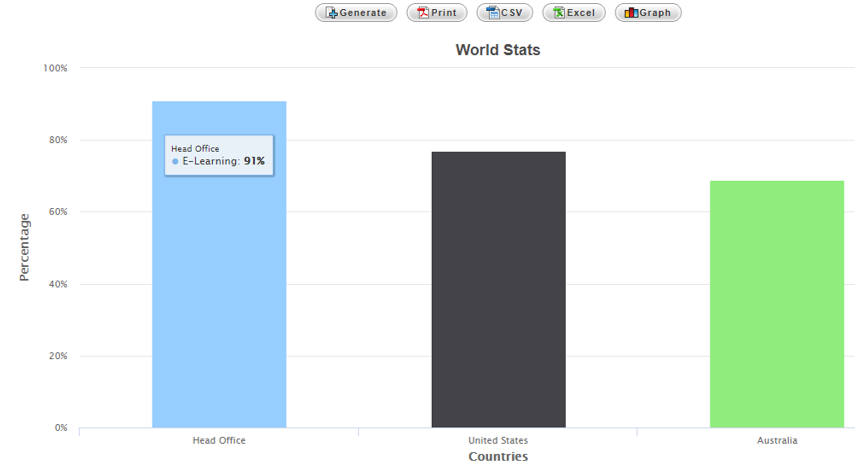This screenshot has width=855, height=473.
Task: Click the Countries x-axis title
Action: (x=497, y=457)
